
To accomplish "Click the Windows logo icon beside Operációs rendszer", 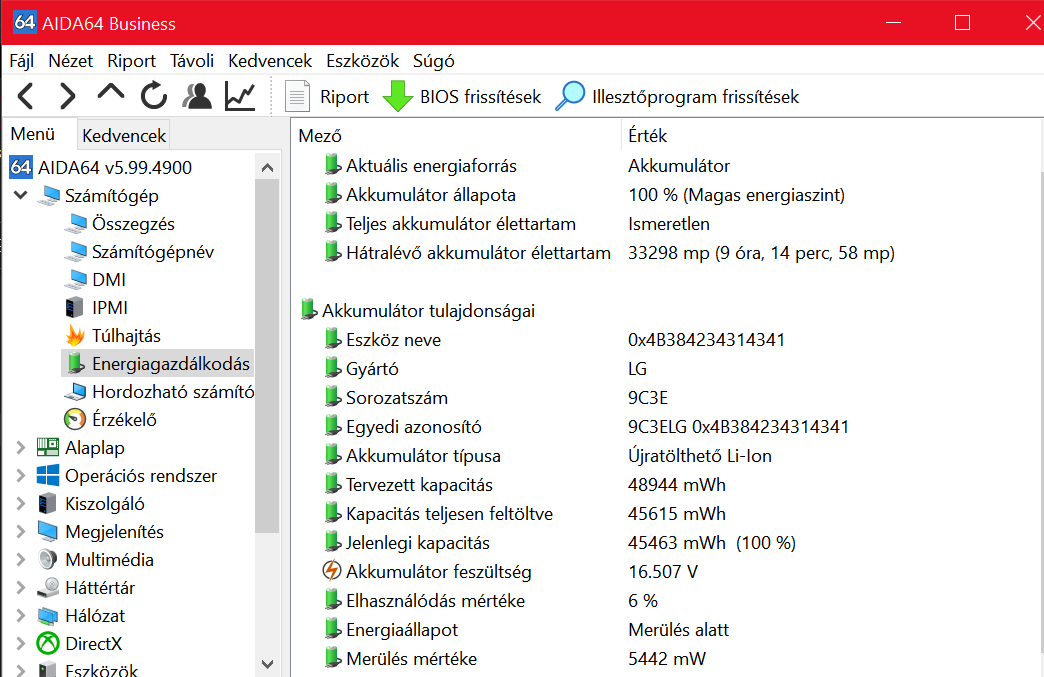I will tap(48, 475).
